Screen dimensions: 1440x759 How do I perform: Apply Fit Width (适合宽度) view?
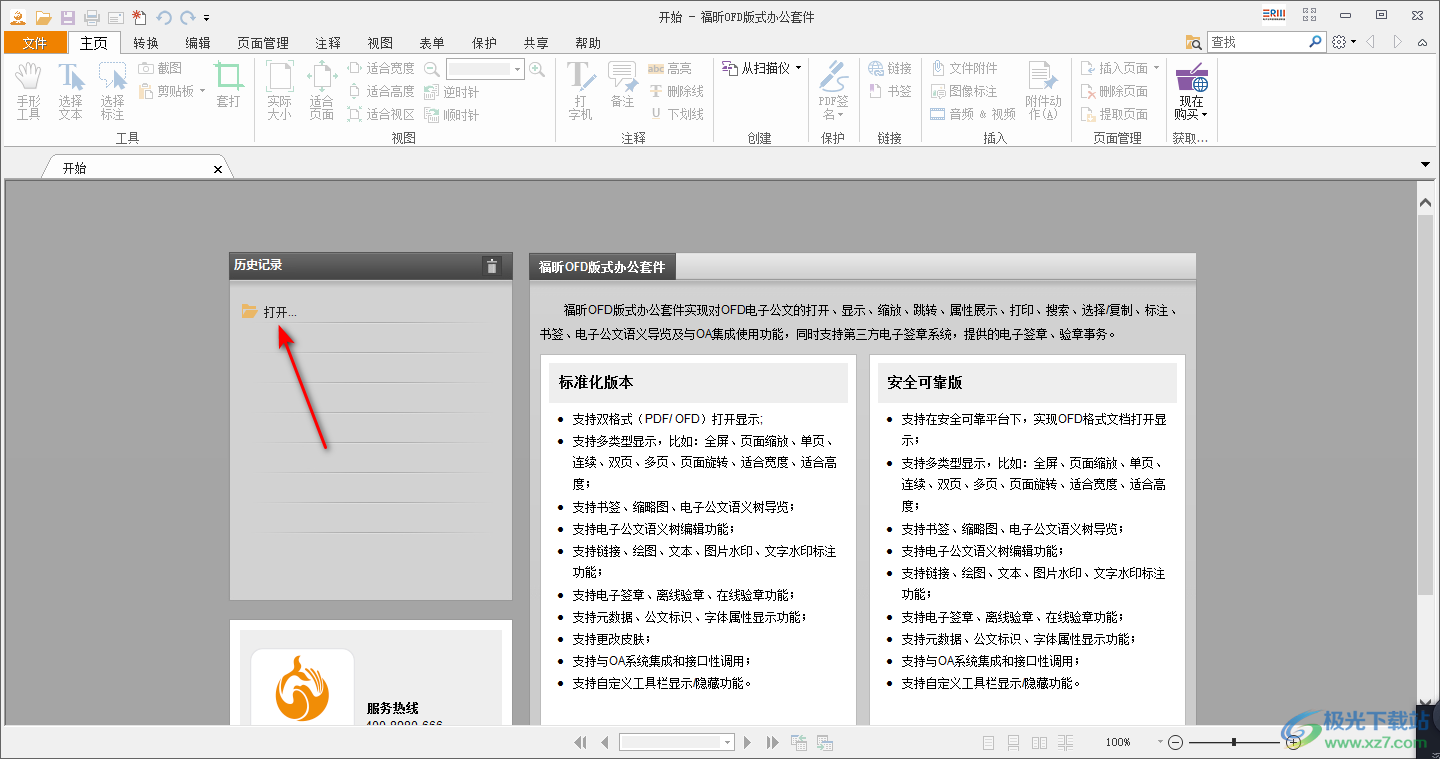(x=380, y=68)
